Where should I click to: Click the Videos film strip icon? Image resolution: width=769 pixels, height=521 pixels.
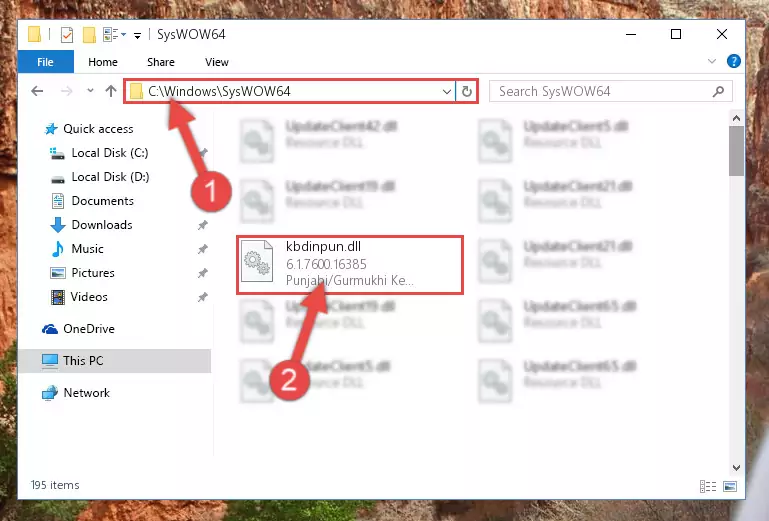58,297
